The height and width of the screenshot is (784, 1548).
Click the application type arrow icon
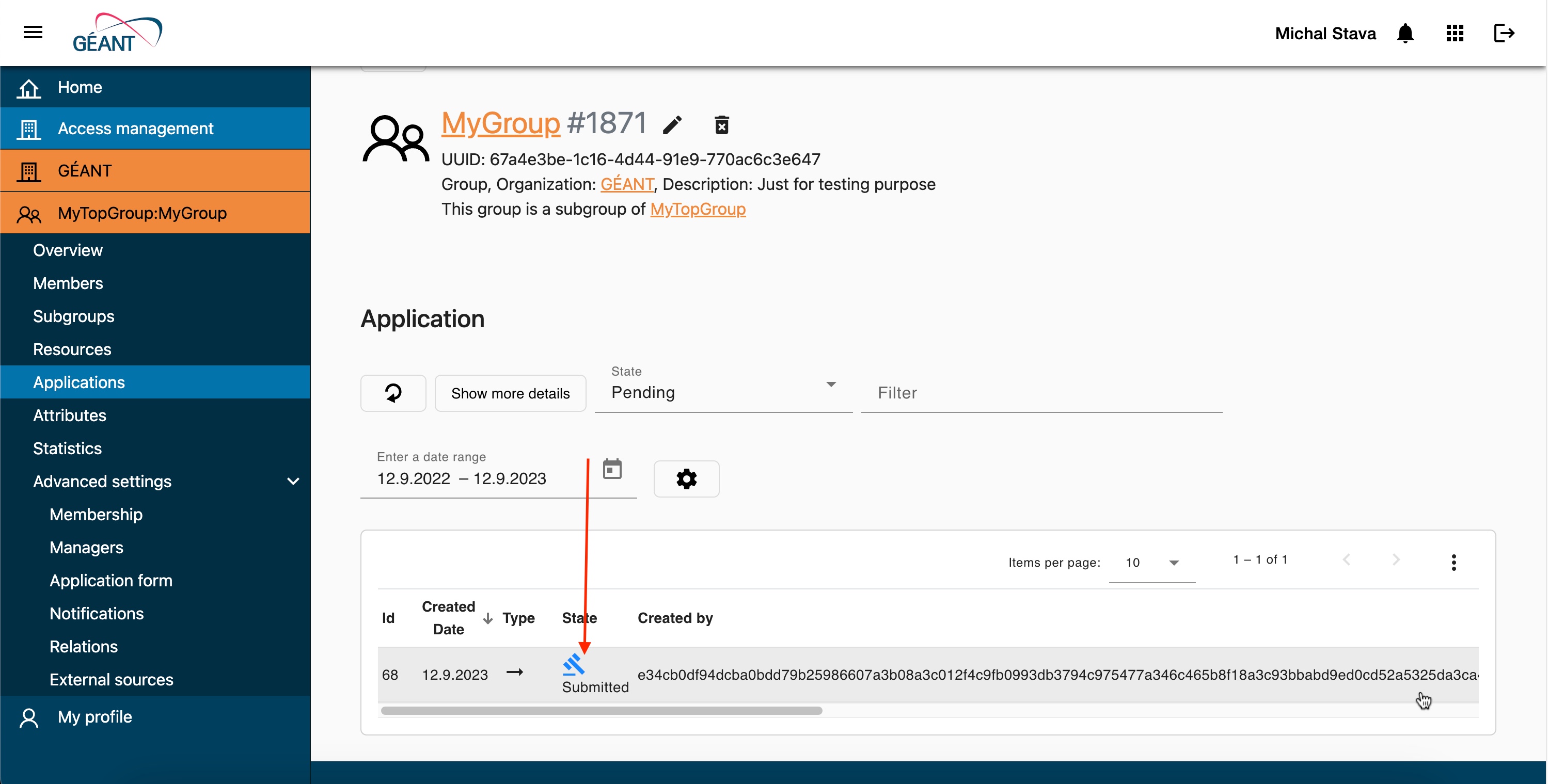(x=514, y=672)
